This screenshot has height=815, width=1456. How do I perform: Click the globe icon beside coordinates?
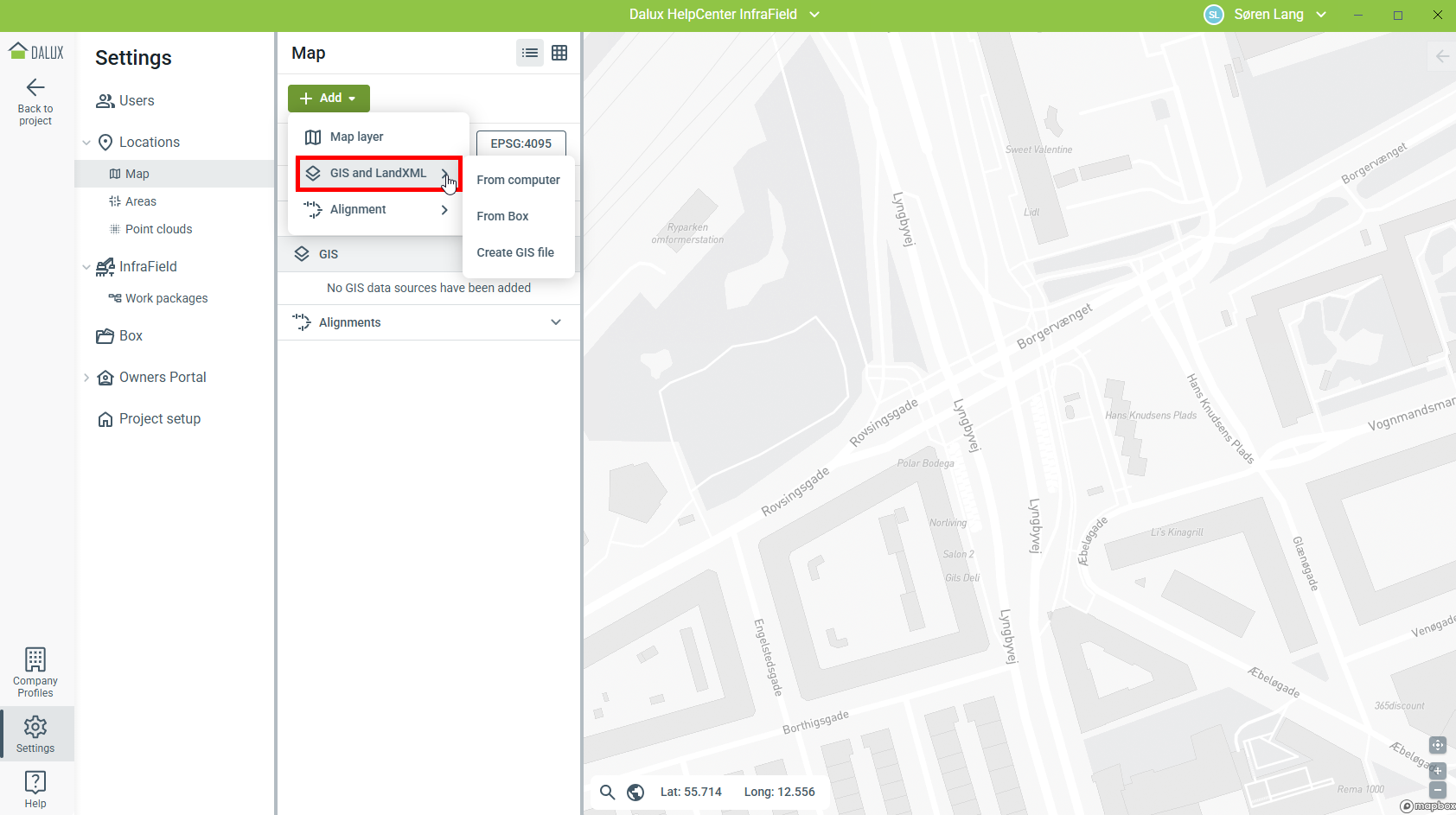click(635, 792)
